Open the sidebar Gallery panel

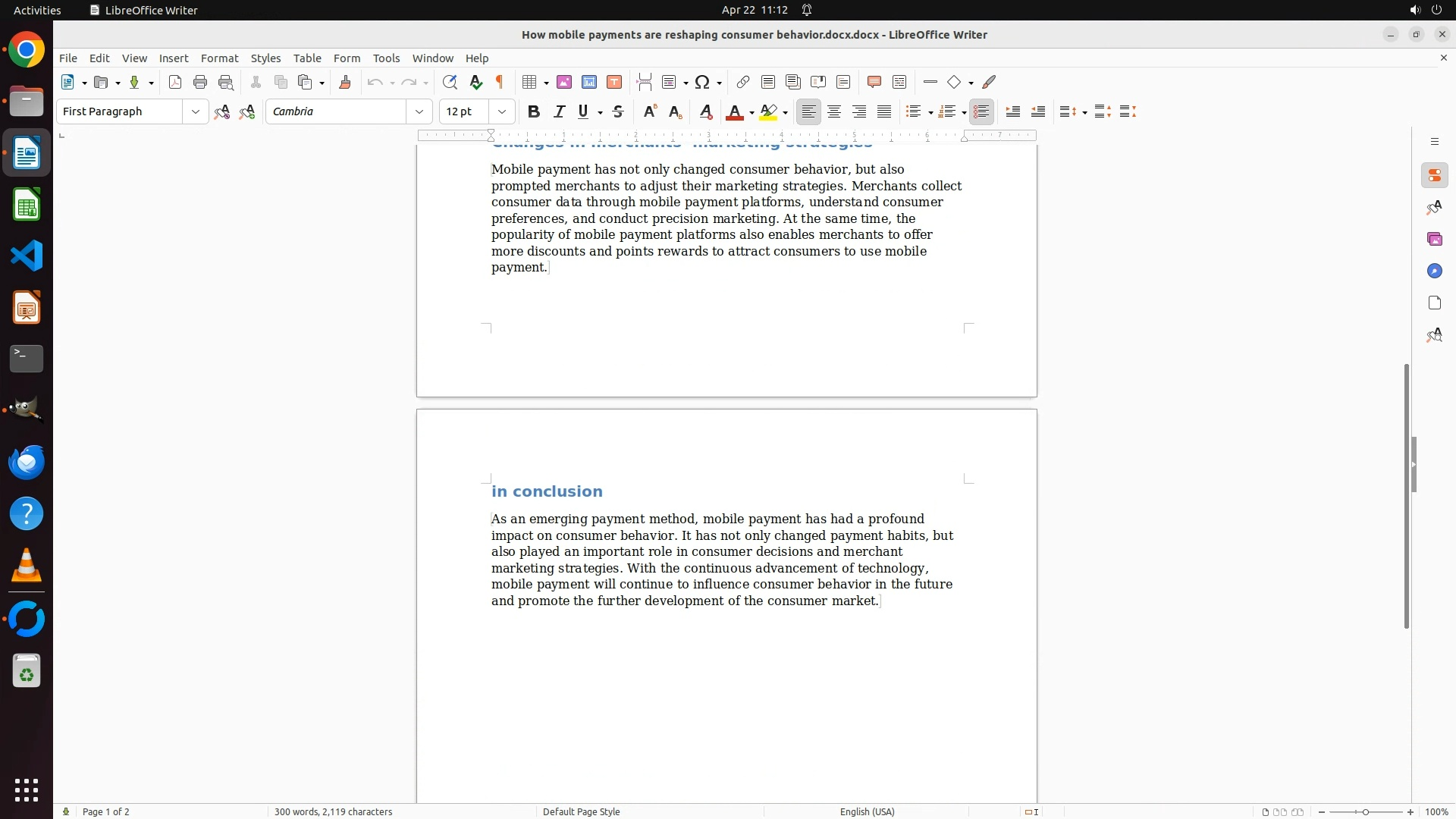pyautogui.click(x=1434, y=240)
